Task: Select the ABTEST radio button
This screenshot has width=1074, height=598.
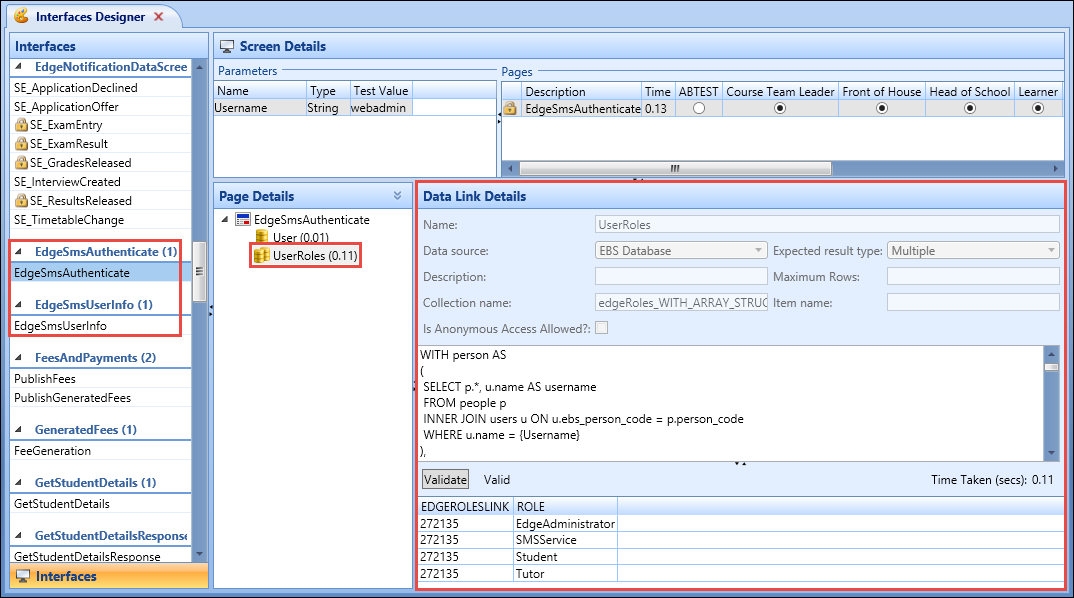Action: [697, 108]
